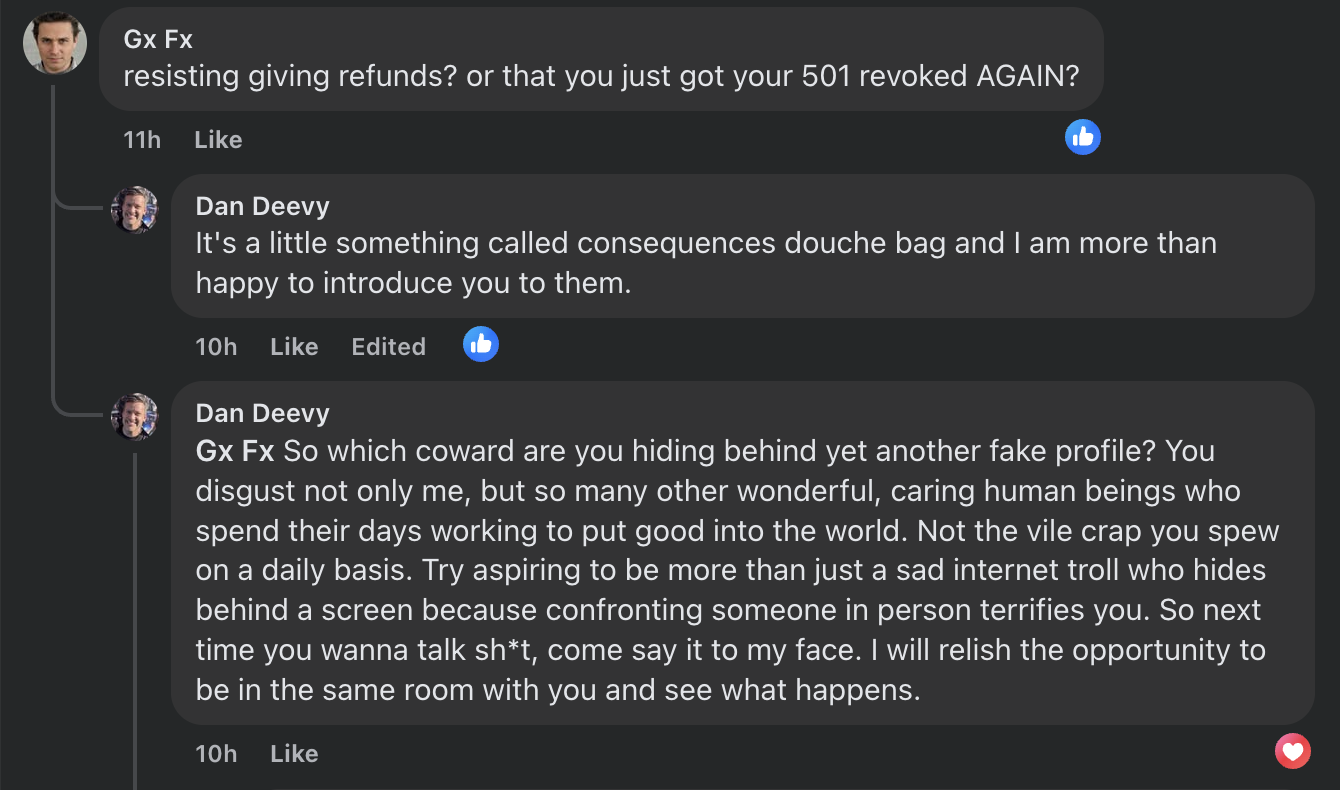Click the 11h timestamp under Gx Fx's comment
The image size is (1340, 790).
pyautogui.click(x=142, y=140)
